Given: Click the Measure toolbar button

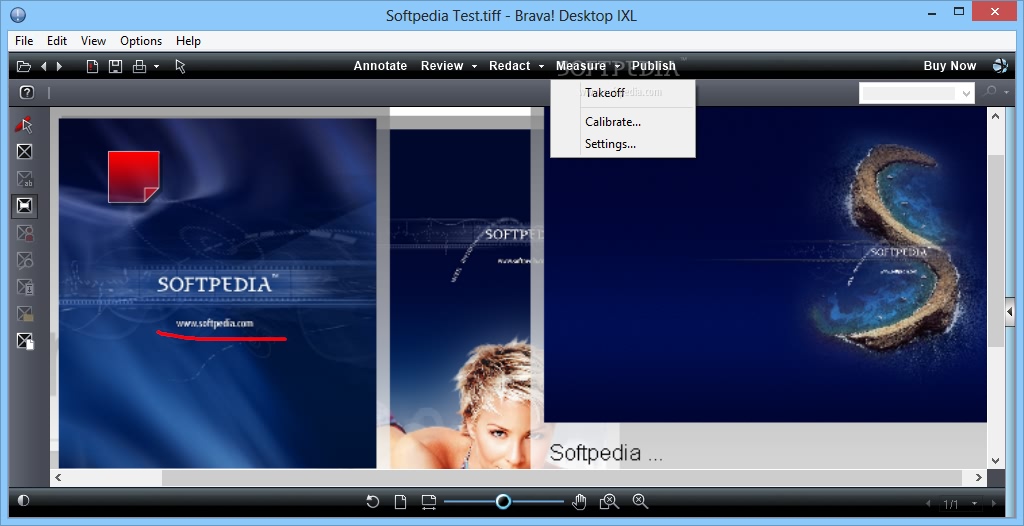Looking at the screenshot, I should (x=581, y=66).
